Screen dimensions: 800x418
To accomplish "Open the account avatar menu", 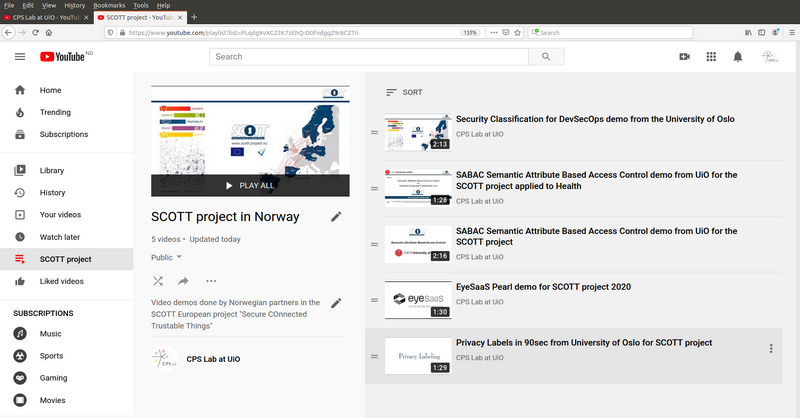I will pyautogui.click(x=770, y=57).
